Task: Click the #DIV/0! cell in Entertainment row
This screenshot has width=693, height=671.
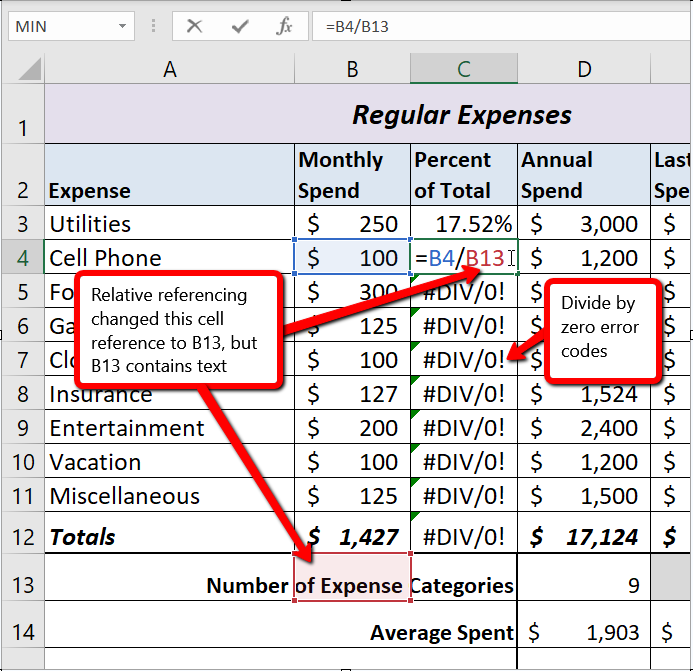Action: [x=464, y=427]
